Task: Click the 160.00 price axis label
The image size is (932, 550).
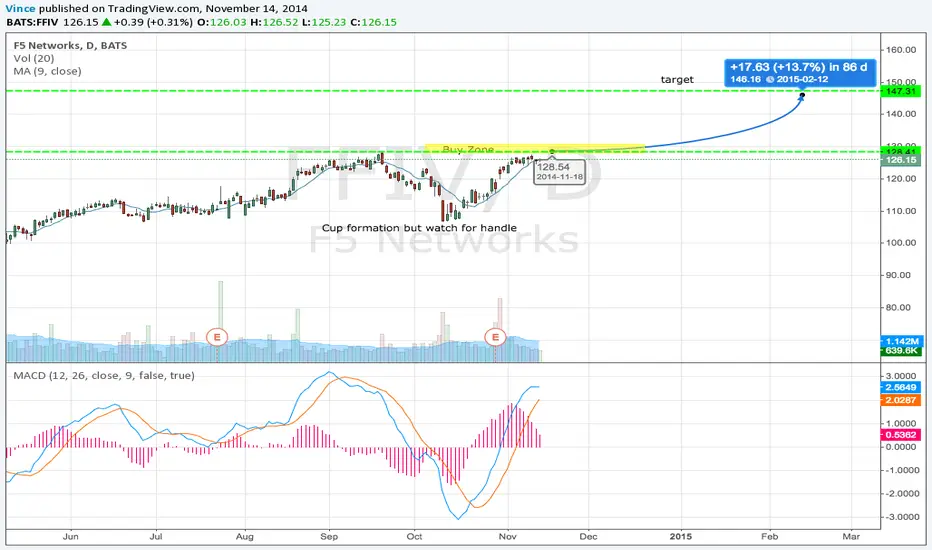Action: click(x=901, y=50)
